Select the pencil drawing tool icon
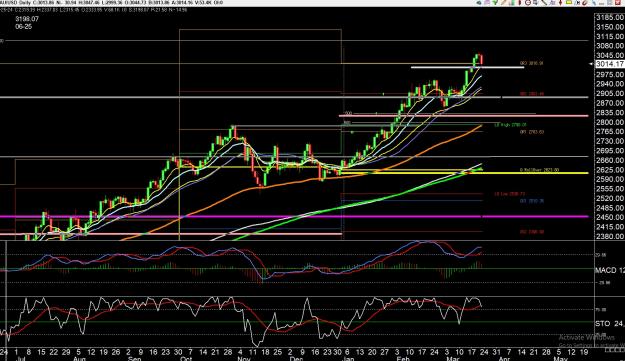 point(504,2)
